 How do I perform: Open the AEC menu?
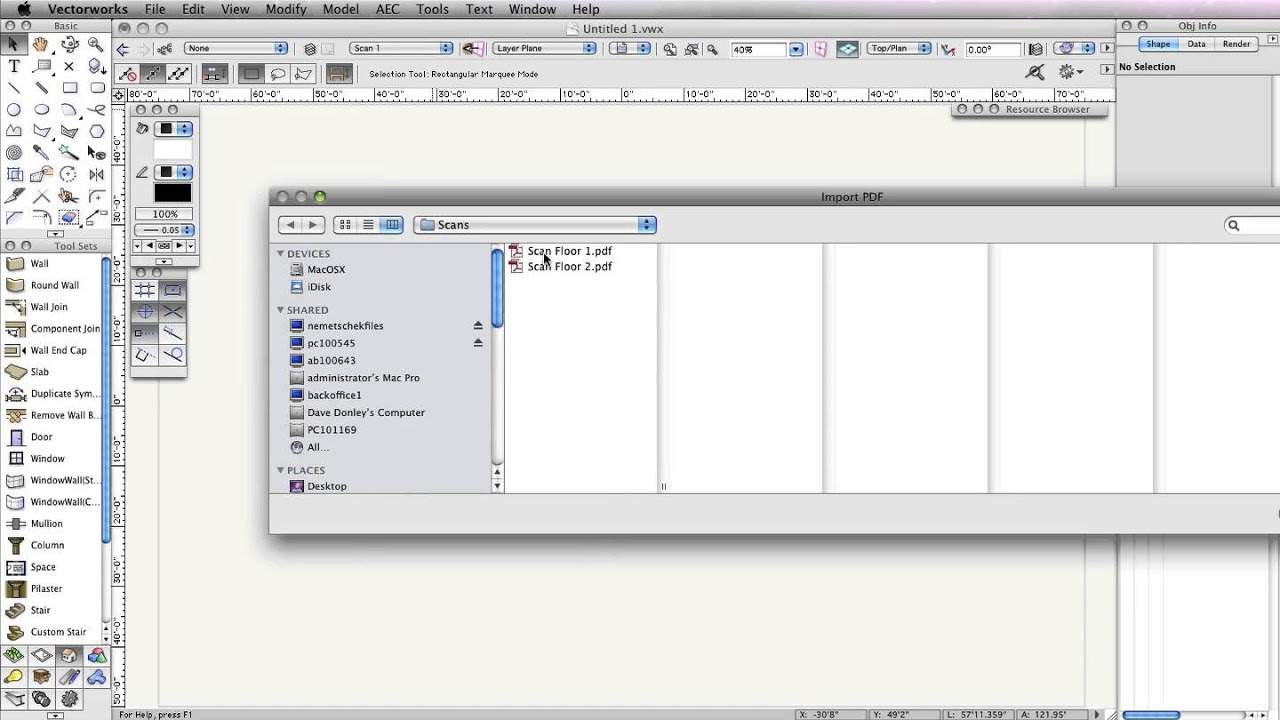387,9
